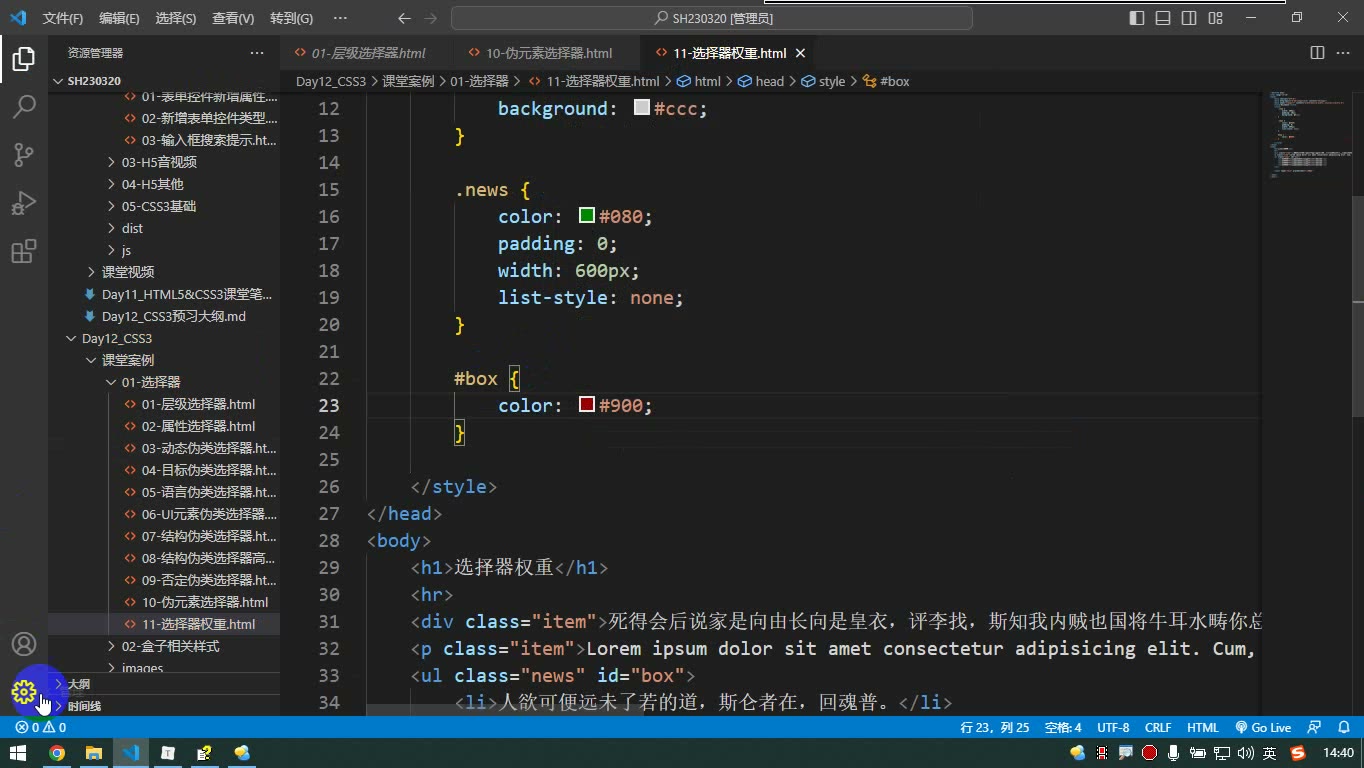
Task: Open Chrome from the taskbar
Action: click(57, 753)
